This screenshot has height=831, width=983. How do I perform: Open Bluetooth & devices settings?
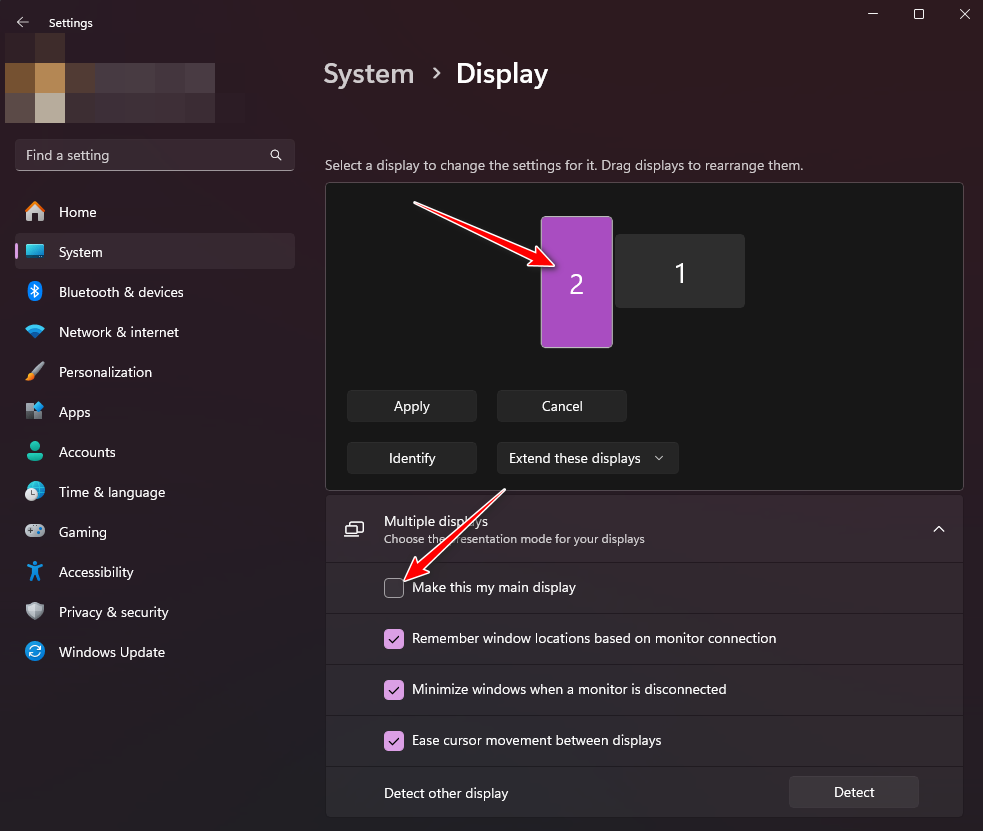(123, 292)
